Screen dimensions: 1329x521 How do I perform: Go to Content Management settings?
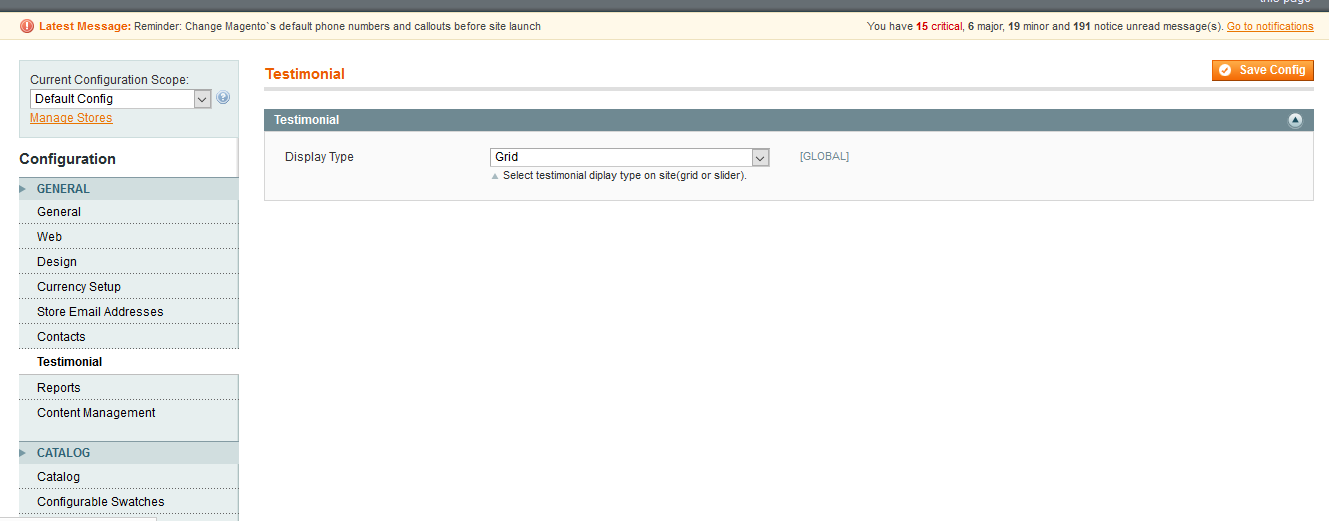click(x=96, y=413)
